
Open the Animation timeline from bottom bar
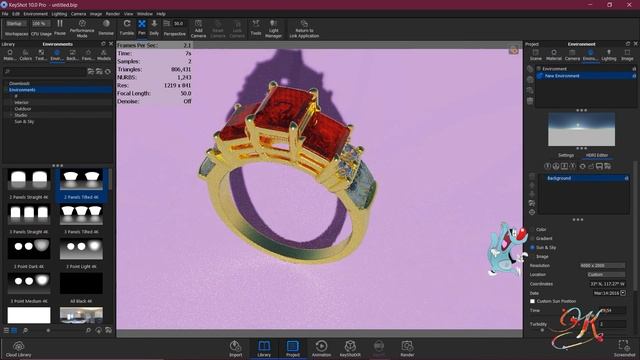[321, 349]
